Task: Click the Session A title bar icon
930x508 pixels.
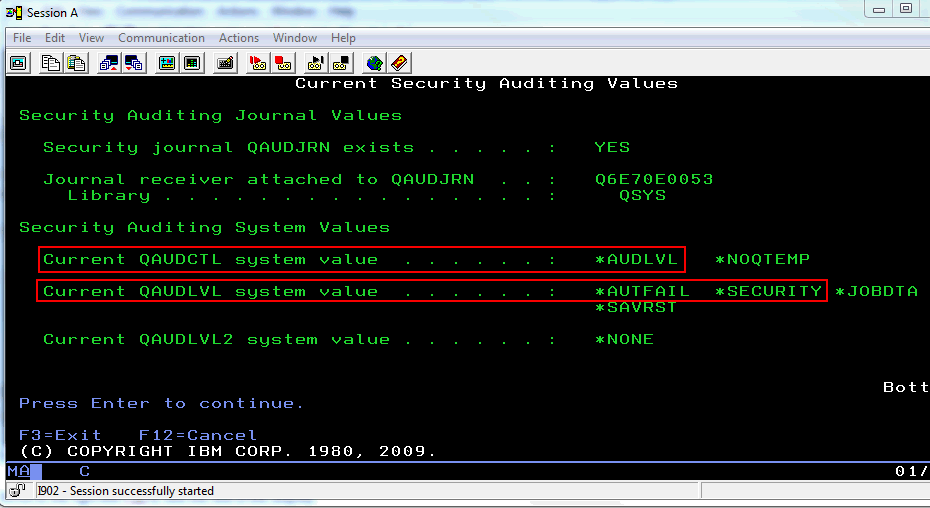Action: click(x=14, y=12)
